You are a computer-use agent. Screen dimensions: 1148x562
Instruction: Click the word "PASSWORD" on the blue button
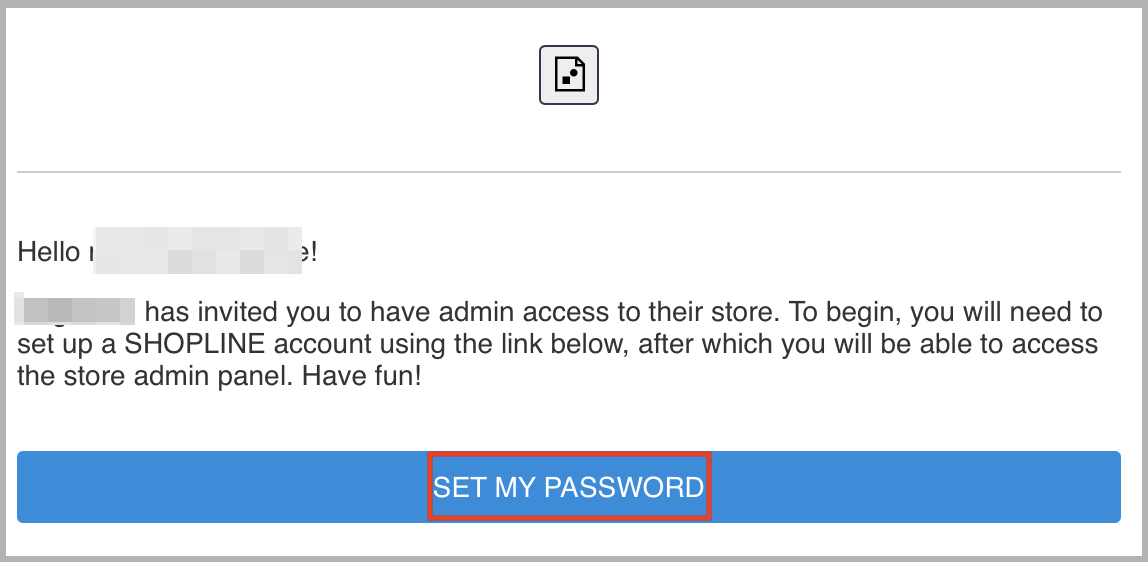tap(625, 487)
